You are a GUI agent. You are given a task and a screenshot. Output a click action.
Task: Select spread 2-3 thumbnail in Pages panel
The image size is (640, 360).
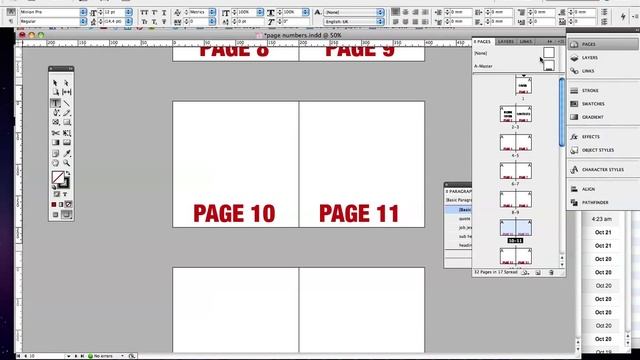pyautogui.click(x=516, y=114)
